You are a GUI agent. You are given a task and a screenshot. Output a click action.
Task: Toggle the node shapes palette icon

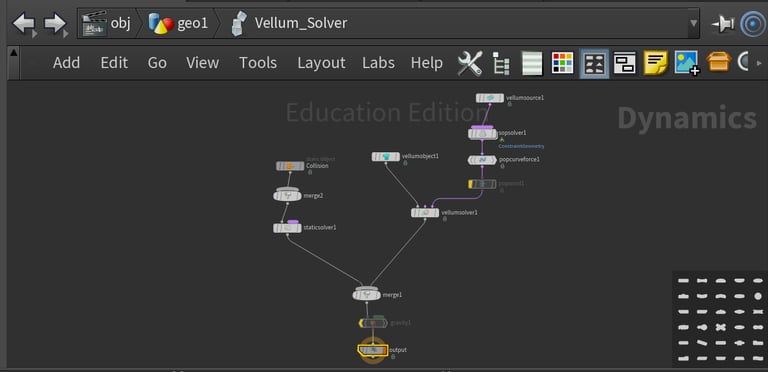(x=595, y=63)
